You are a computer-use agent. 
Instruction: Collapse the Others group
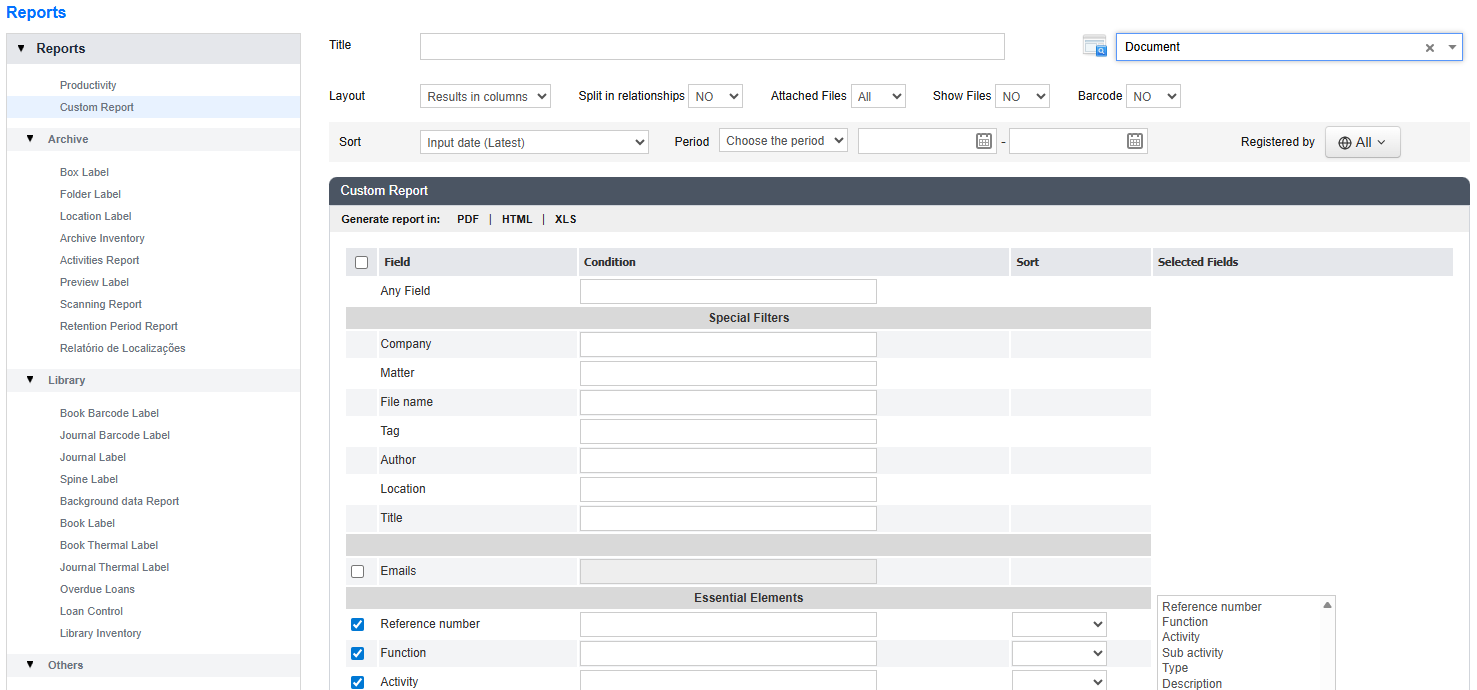pyautogui.click(x=31, y=665)
